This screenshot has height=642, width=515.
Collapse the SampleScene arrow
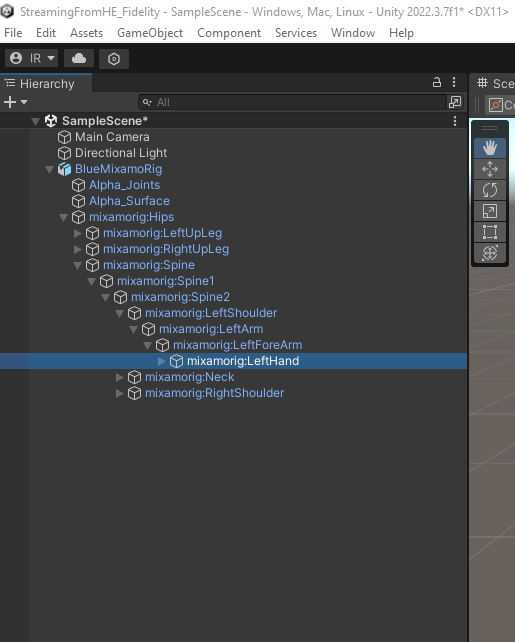pyautogui.click(x=36, y=121)
